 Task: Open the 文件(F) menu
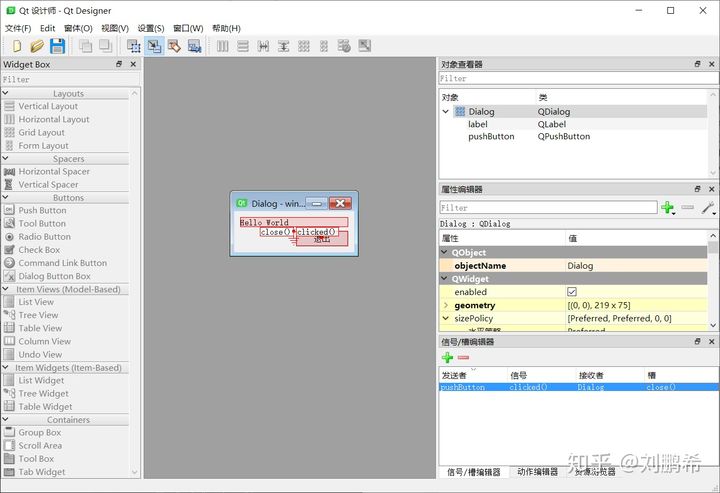[x=18, y=28]
